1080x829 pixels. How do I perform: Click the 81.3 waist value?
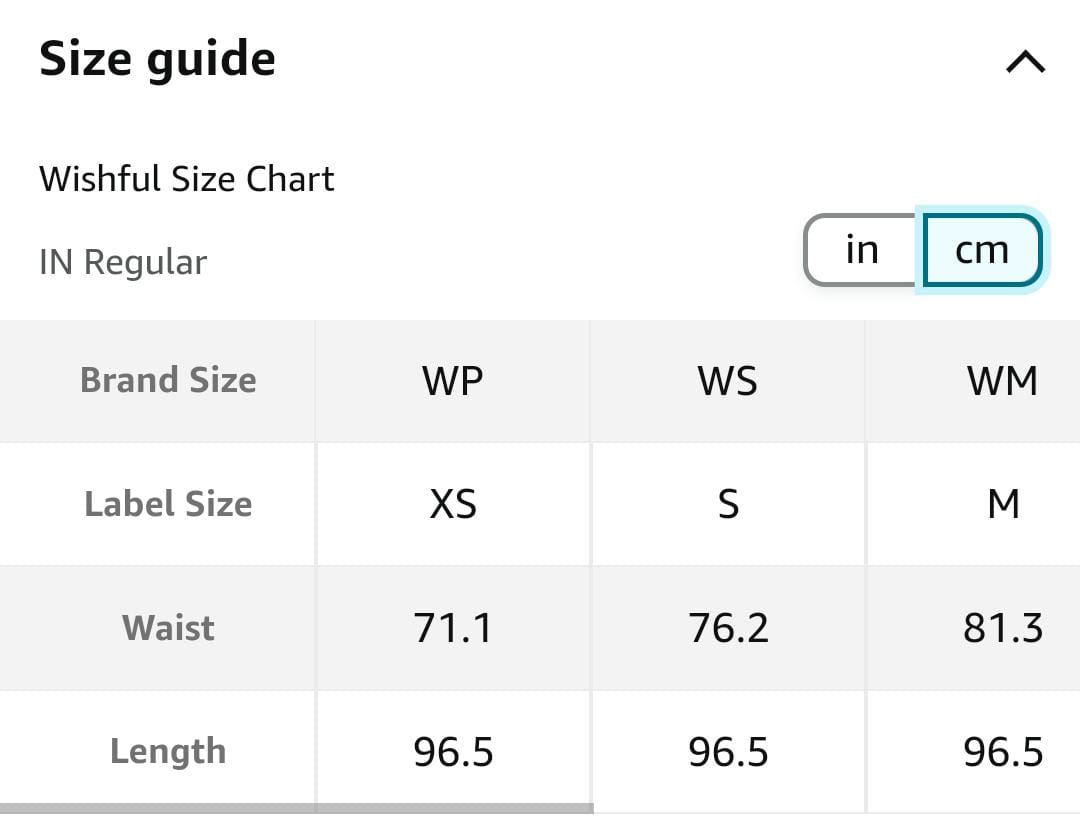[1003, 628]
